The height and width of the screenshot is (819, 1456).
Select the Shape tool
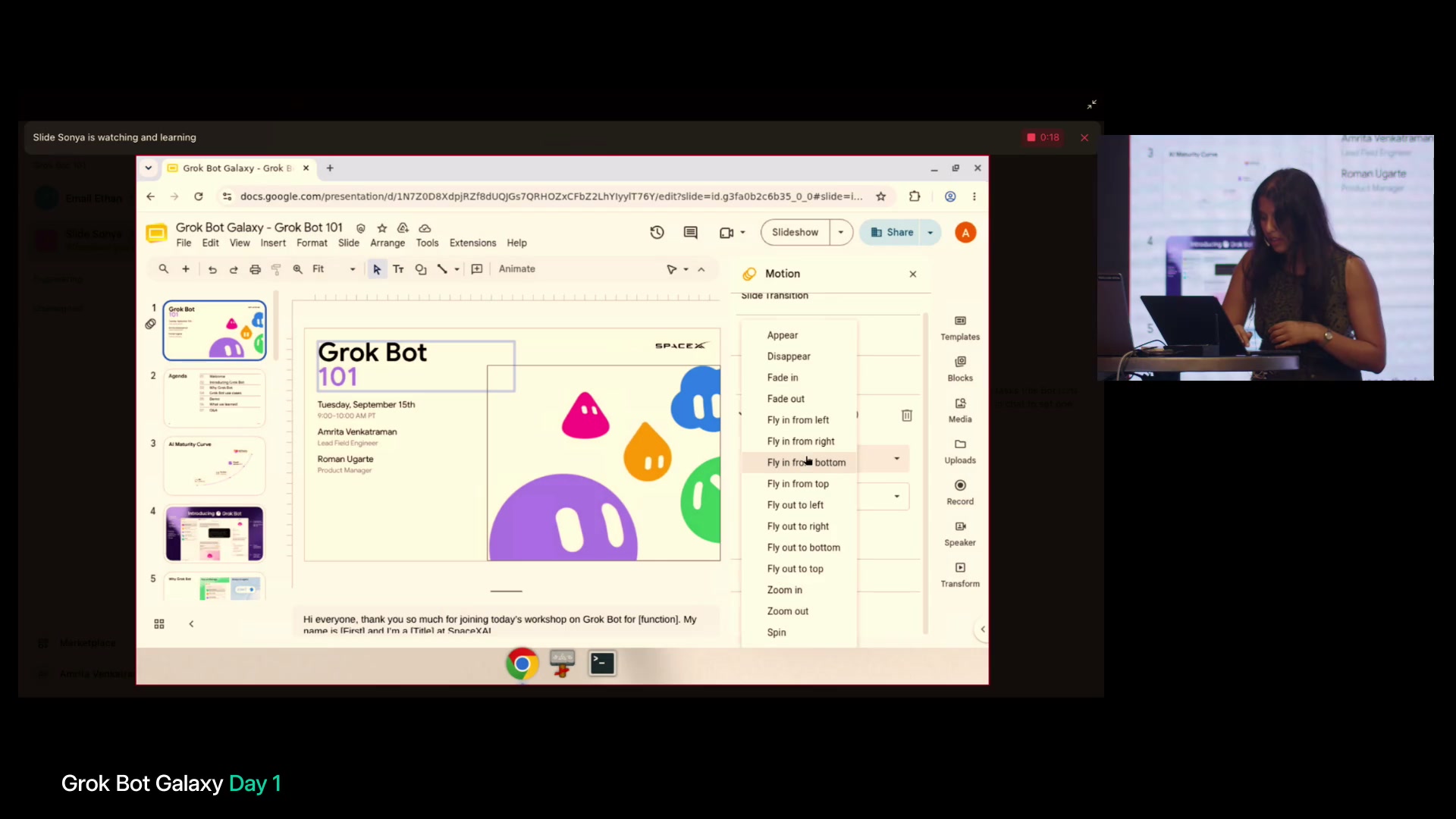tap(421, 269)
